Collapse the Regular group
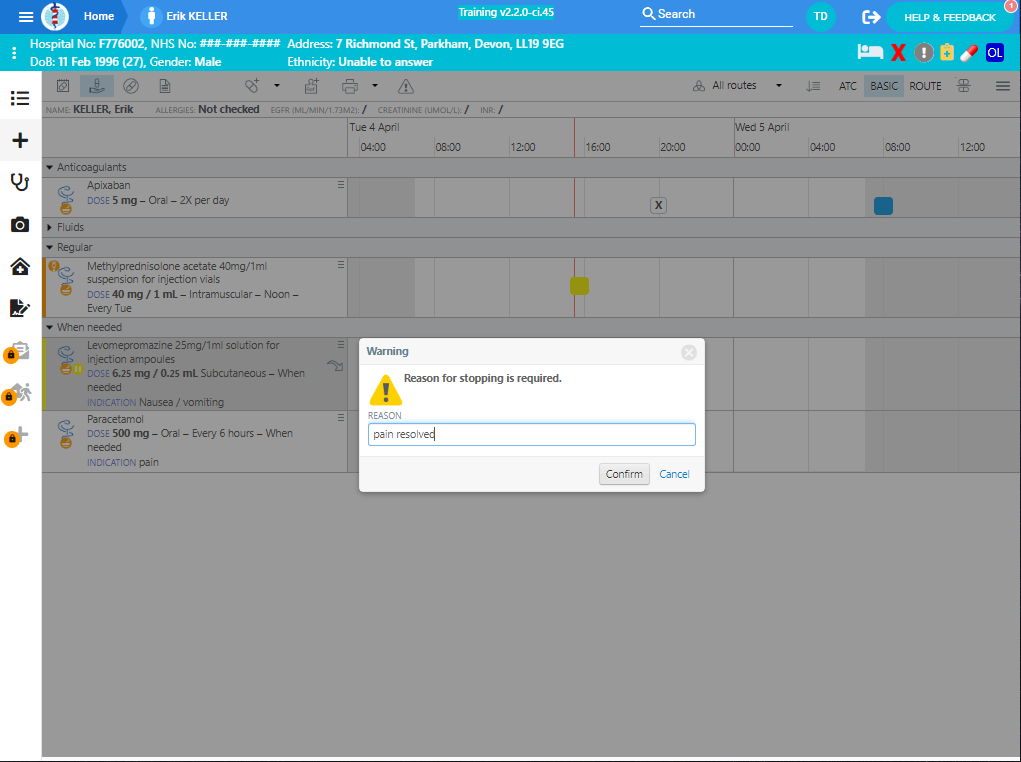 point(49,247)
